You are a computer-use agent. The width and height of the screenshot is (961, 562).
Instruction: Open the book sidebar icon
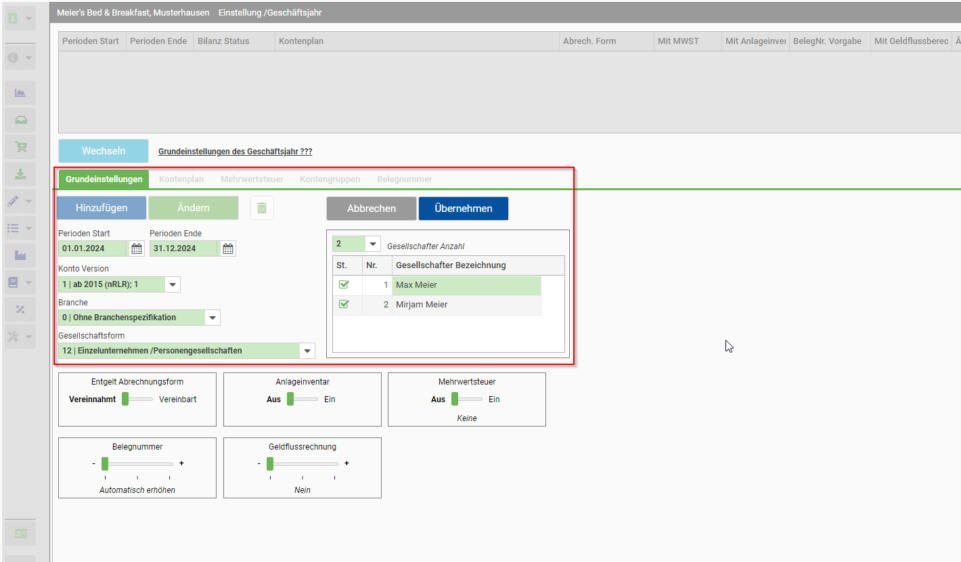(x=13, y=282)
